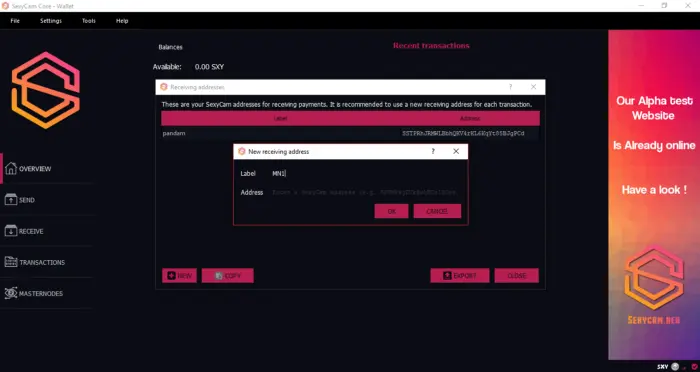700x372 pixels.
Task: Open the Receive page in sidebar
Action: point(24,231)
